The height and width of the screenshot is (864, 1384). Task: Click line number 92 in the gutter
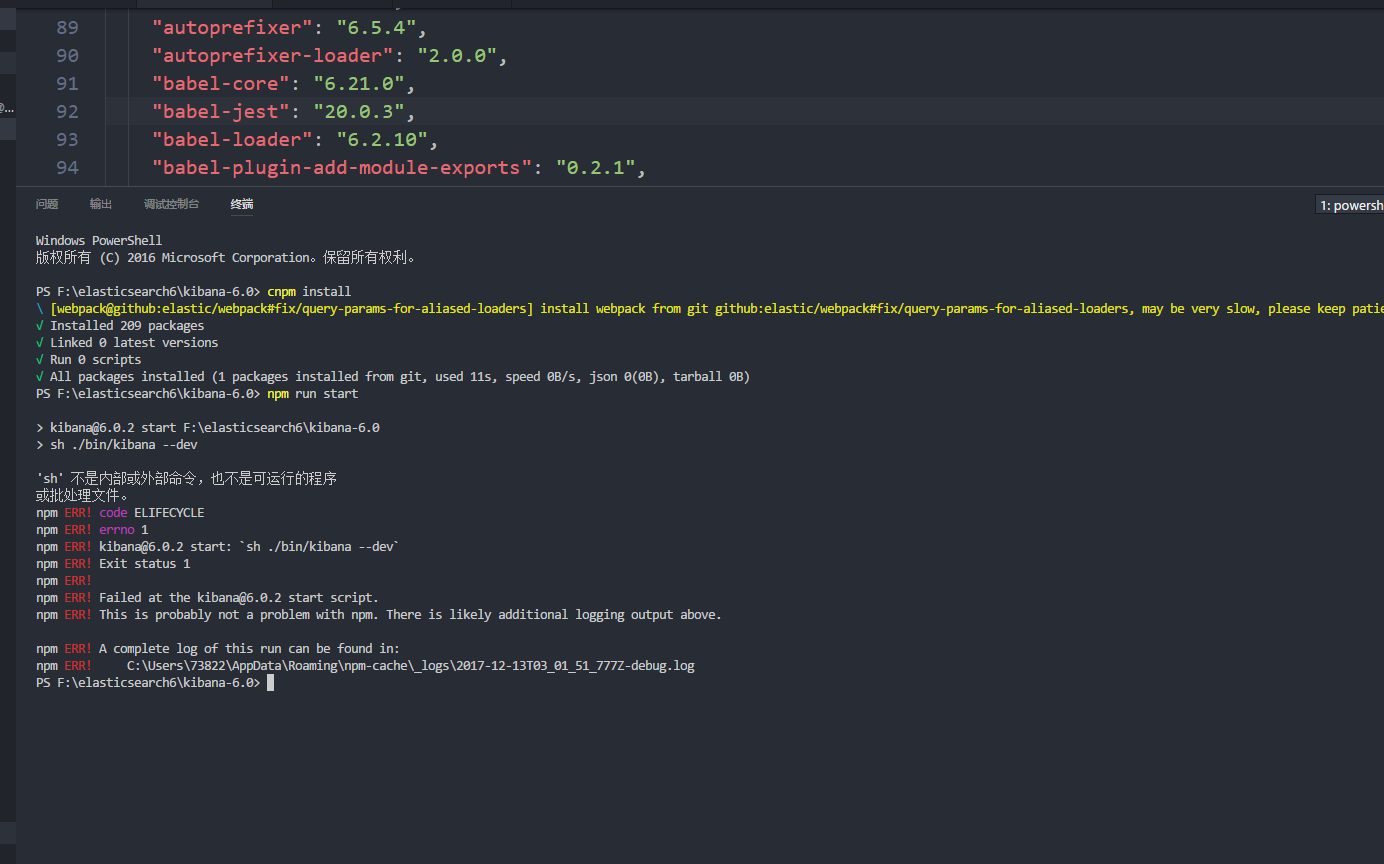point(67,112)
